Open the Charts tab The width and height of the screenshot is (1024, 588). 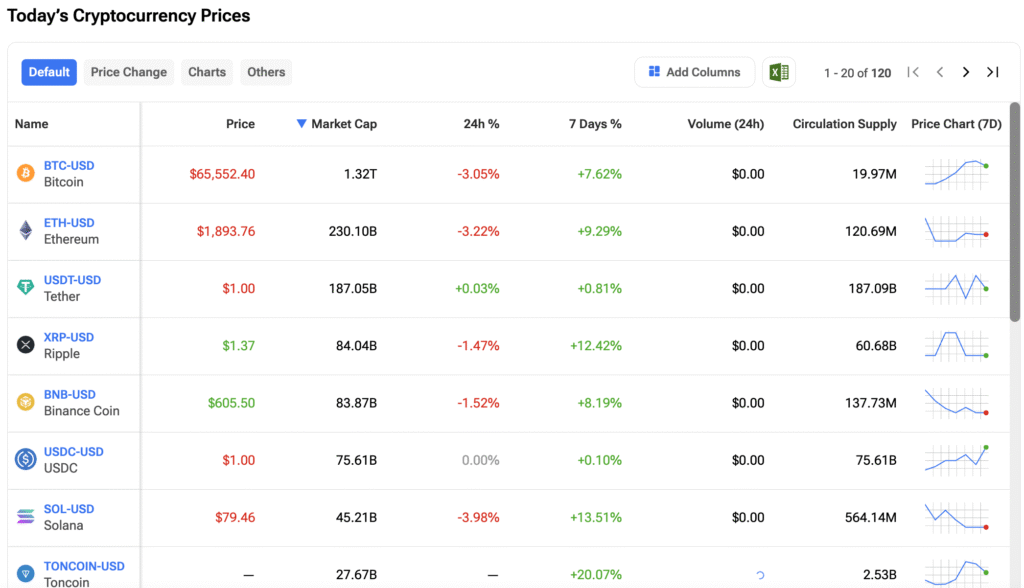[207, 72]
